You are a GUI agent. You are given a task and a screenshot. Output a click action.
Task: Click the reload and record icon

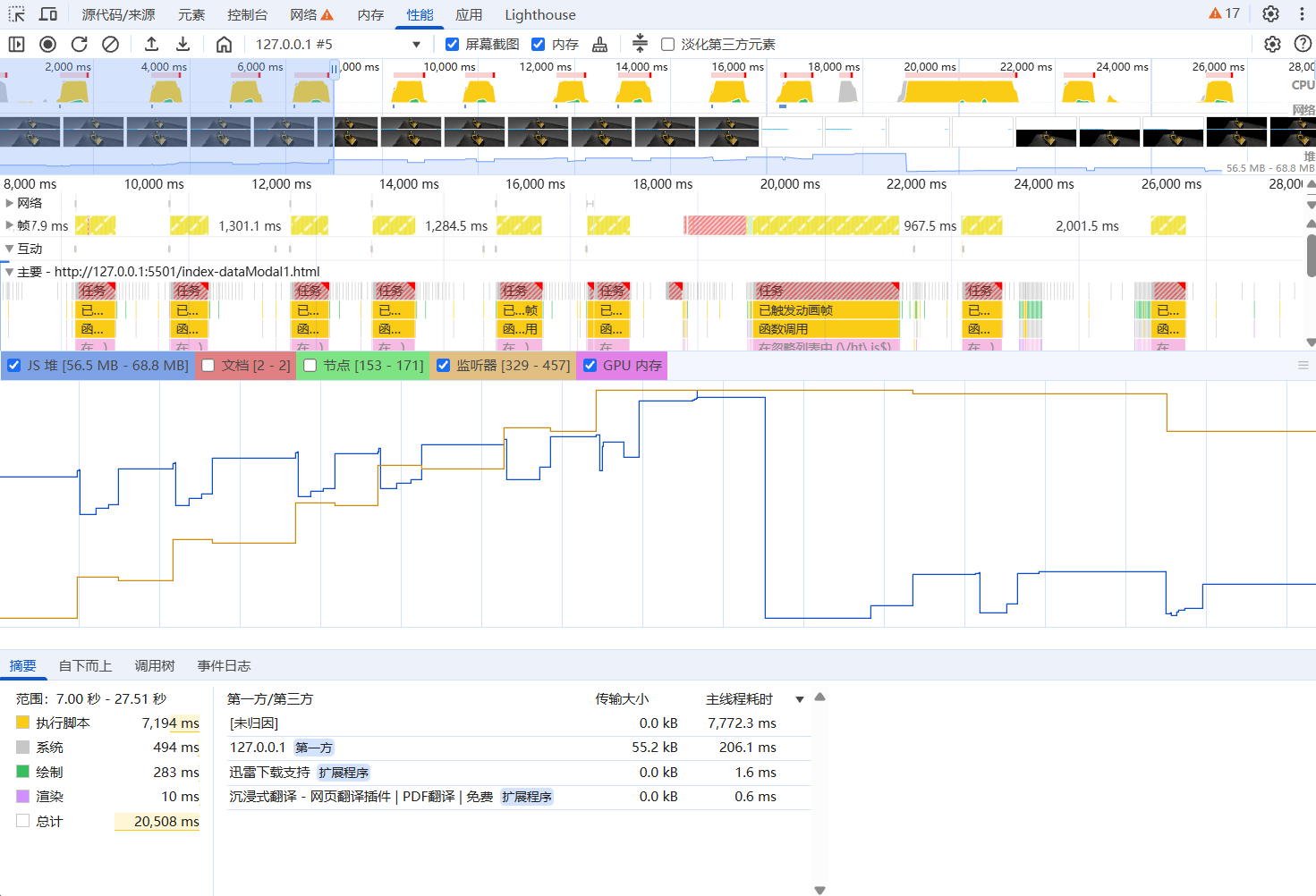pos(80,44)
